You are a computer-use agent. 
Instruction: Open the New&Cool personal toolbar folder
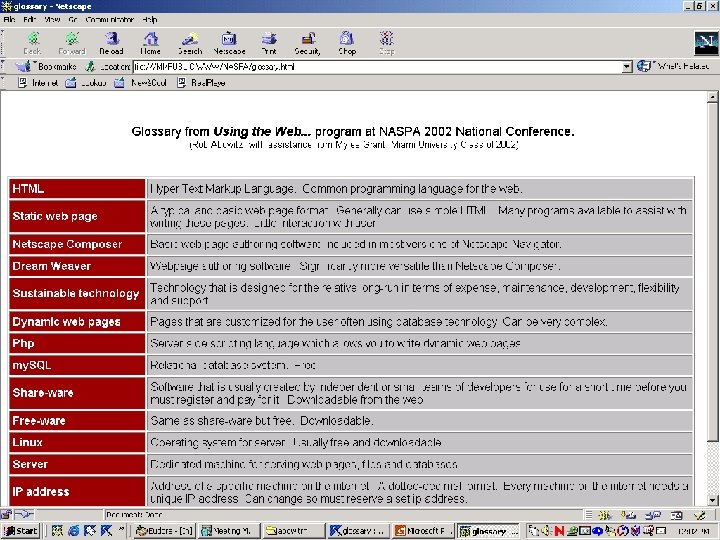pyautogui.click(x=140, y=83)
